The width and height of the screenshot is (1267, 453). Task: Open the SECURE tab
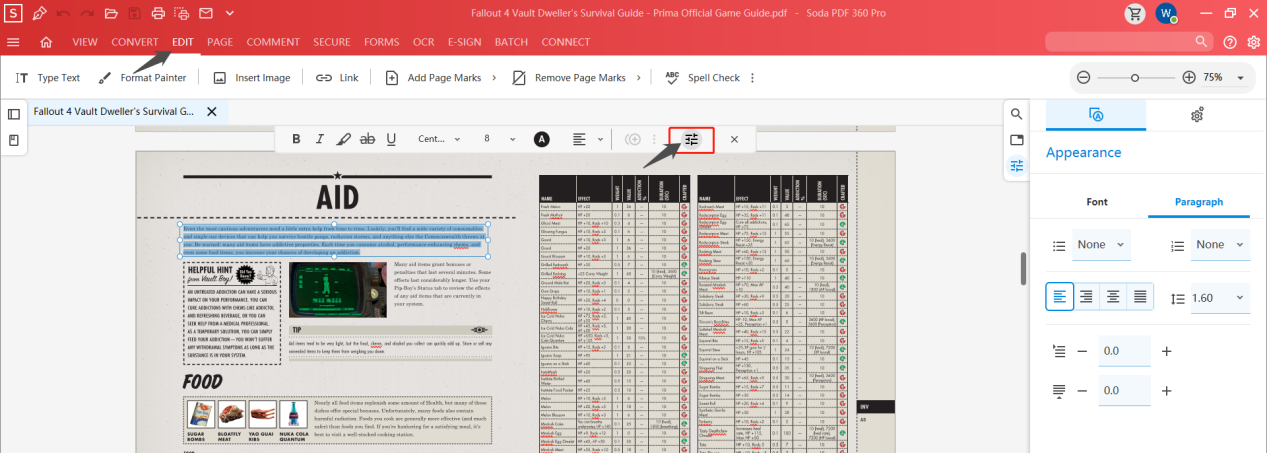[331, 42]
